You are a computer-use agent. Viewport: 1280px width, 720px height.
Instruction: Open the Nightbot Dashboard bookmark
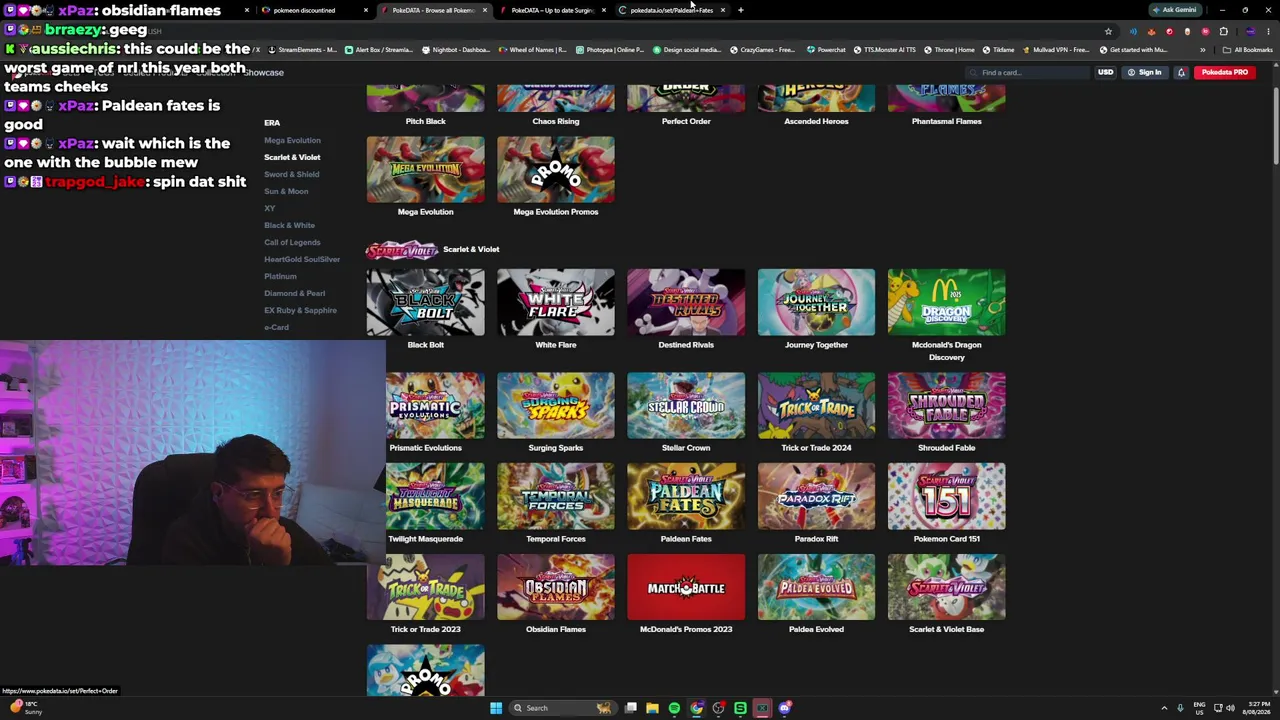(455, 50)
